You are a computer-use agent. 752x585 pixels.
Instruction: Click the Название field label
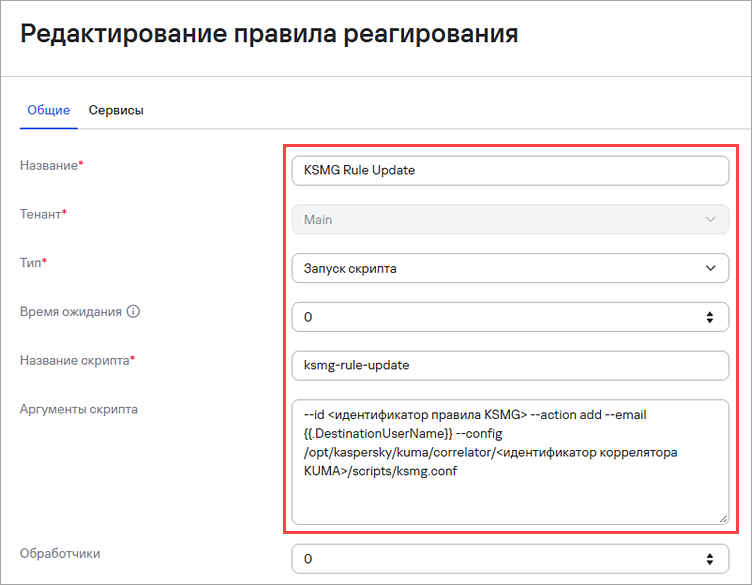click(51, 165)
